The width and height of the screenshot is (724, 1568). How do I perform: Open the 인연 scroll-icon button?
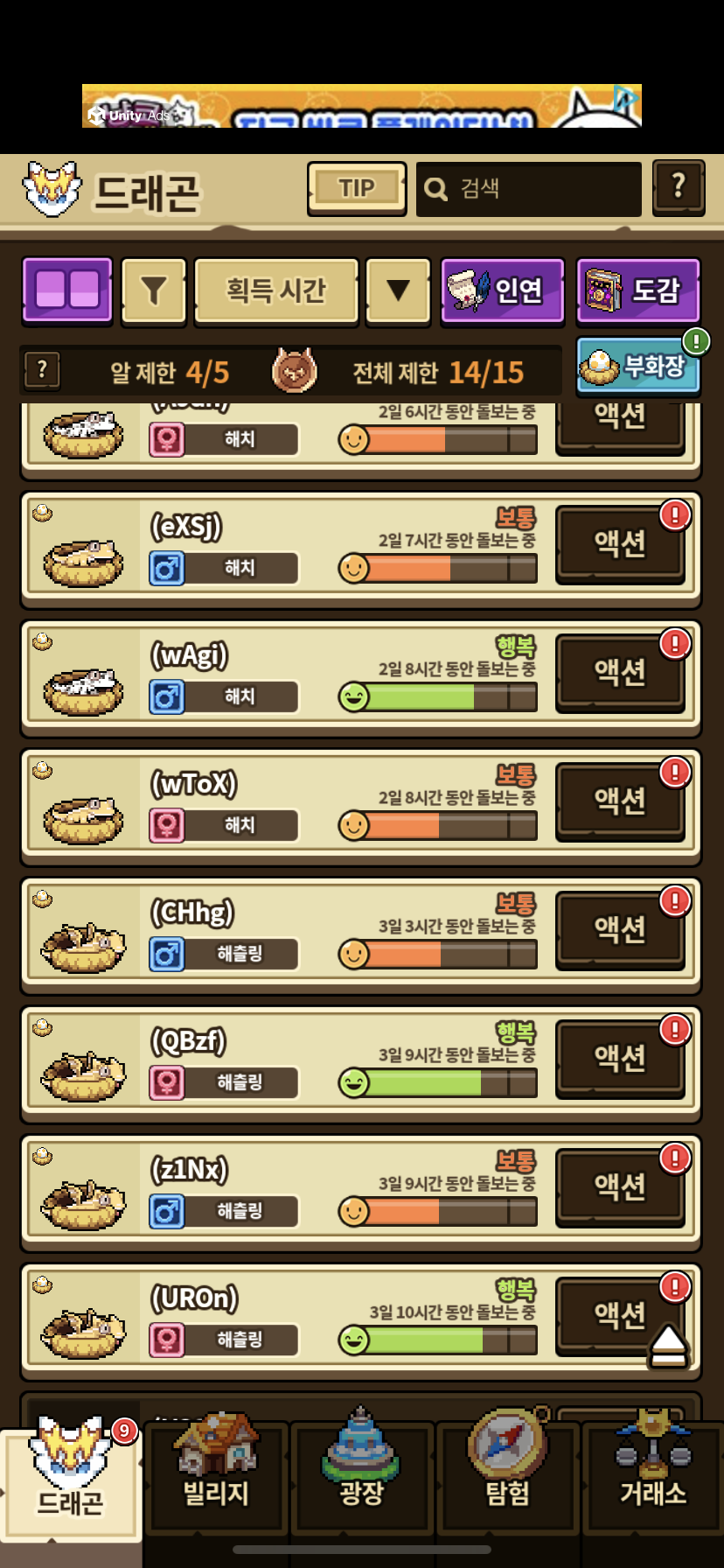click(502, 291)
